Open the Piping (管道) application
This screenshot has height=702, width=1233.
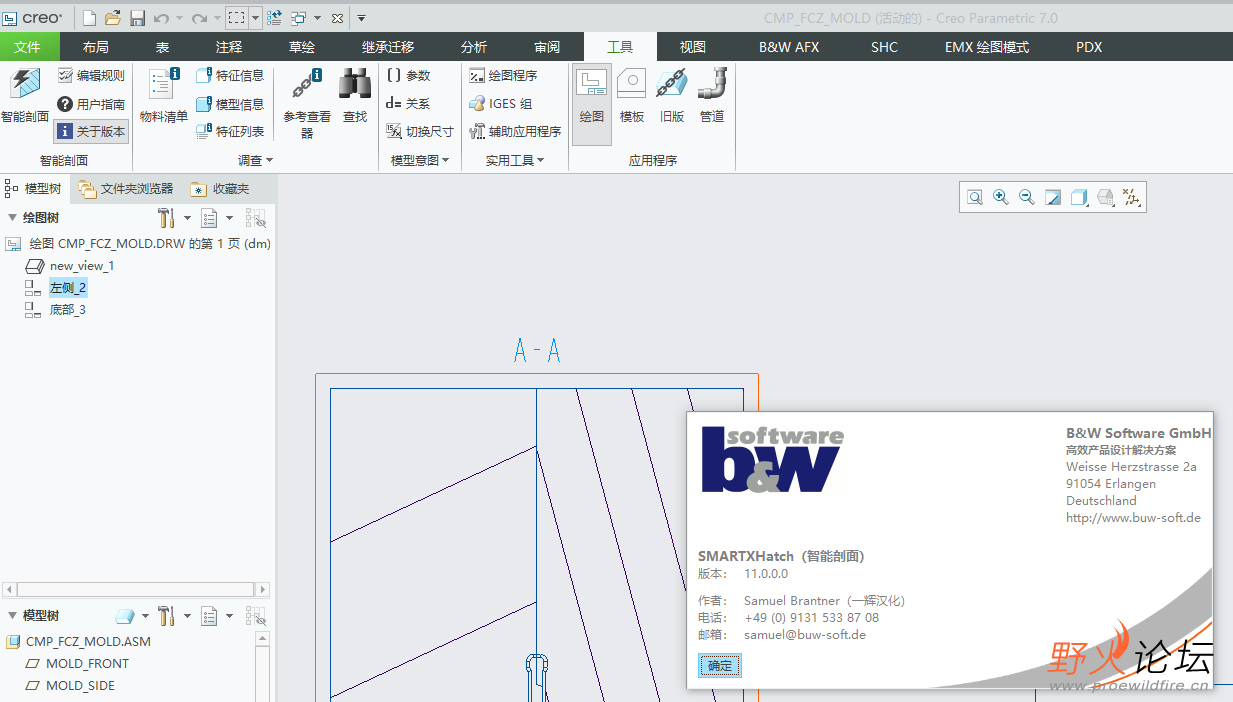pos(712,97)
